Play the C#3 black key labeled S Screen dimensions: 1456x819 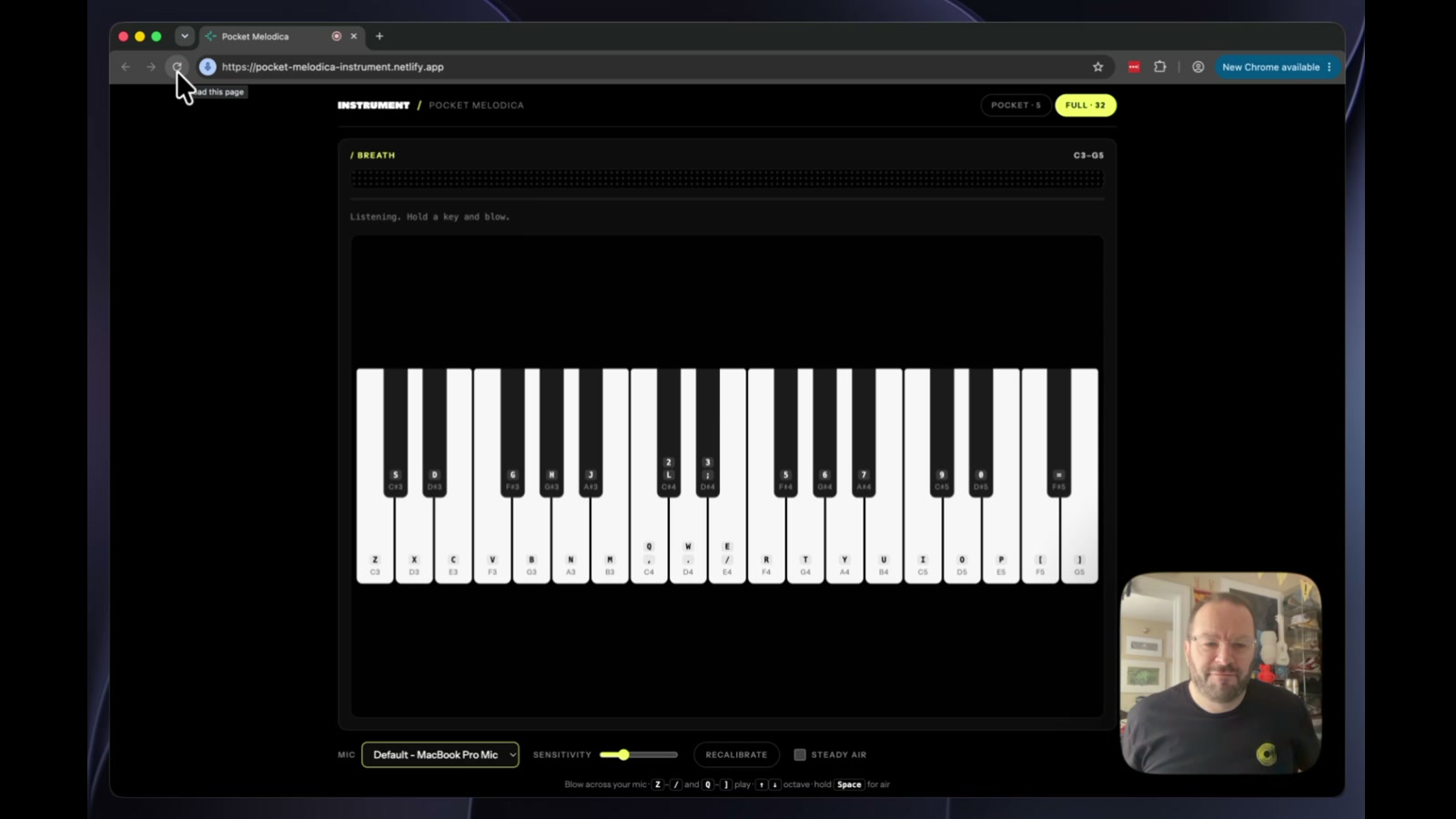[x=396, y=432]
